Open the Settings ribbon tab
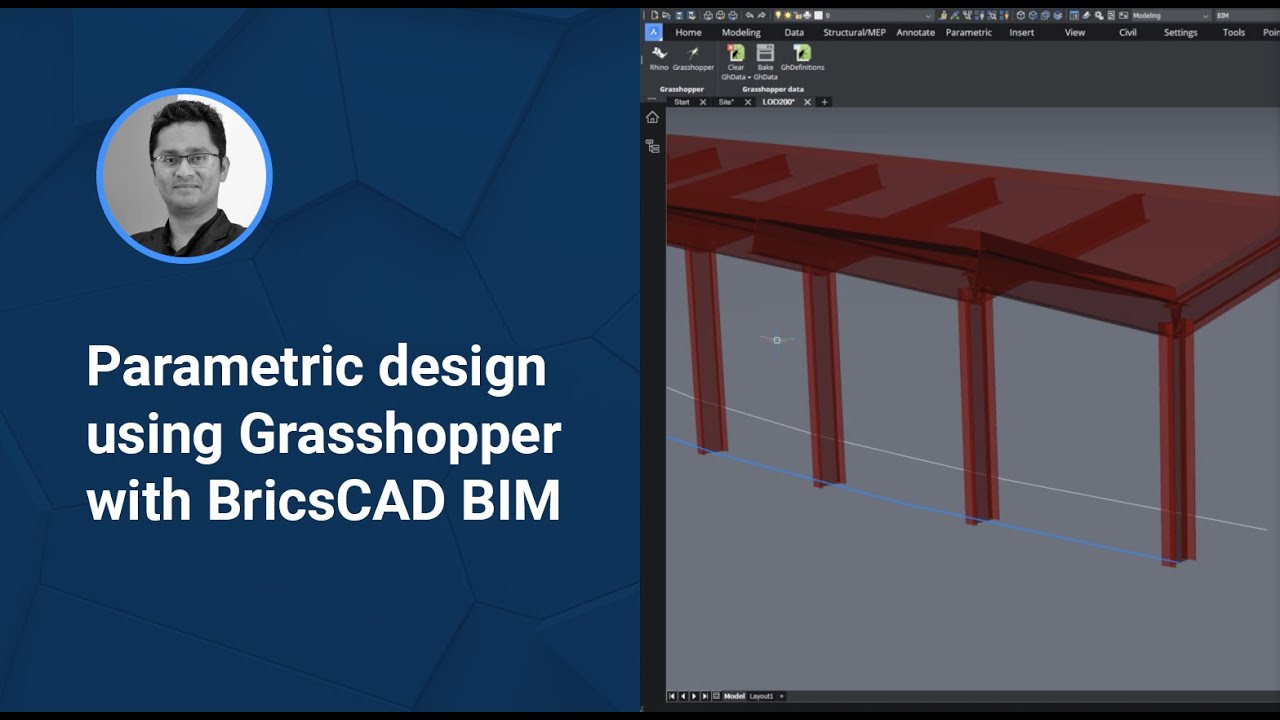Image resolution: width=1280 pixels, height=720 pixels. [1180, 32]
